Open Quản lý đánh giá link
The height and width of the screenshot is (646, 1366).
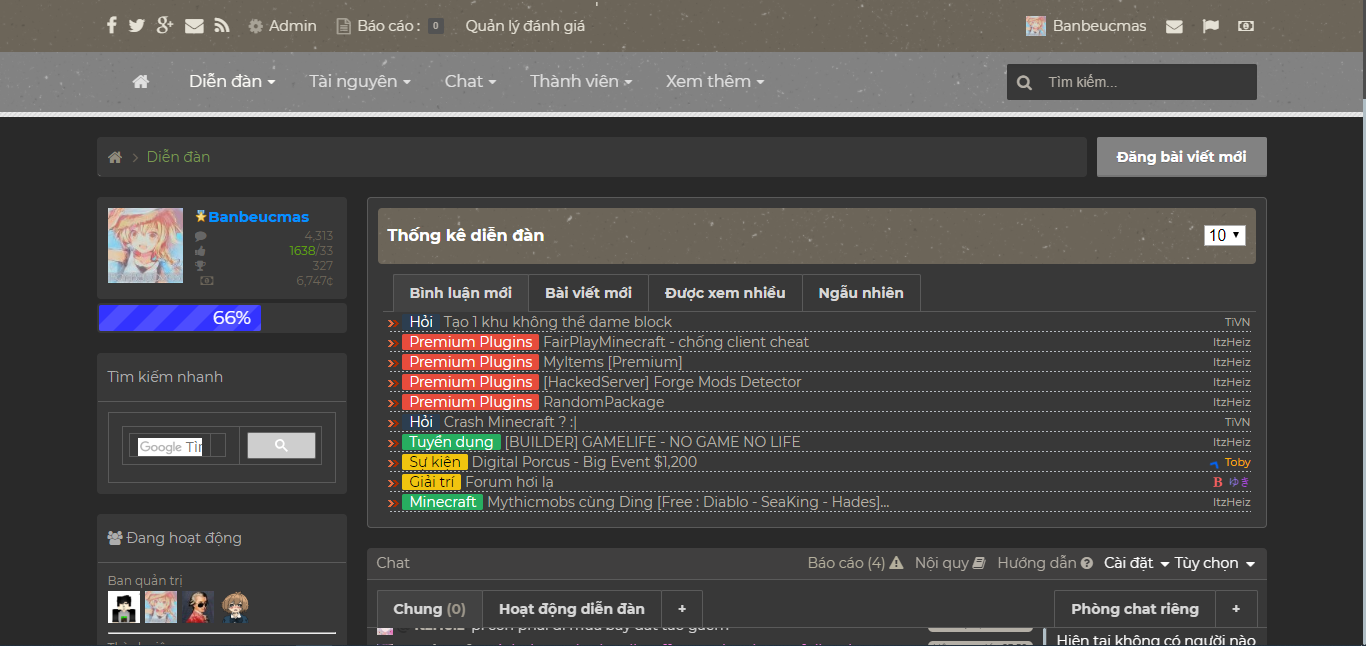pos(525,26)
